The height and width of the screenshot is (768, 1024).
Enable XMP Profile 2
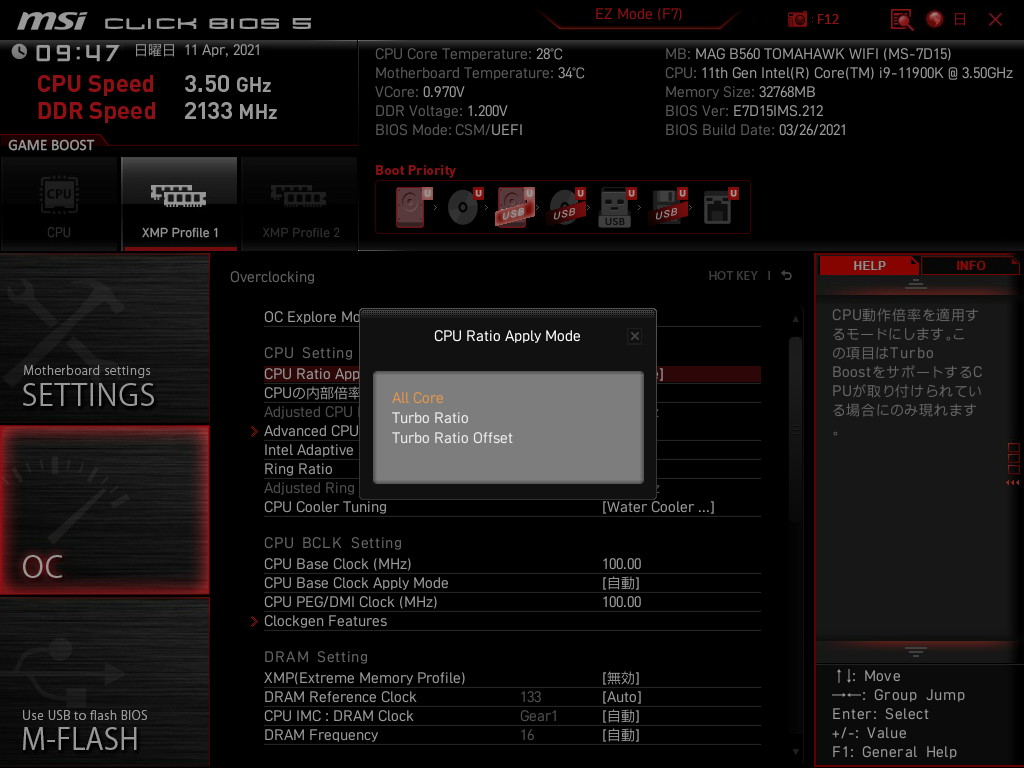pos(300,204)
